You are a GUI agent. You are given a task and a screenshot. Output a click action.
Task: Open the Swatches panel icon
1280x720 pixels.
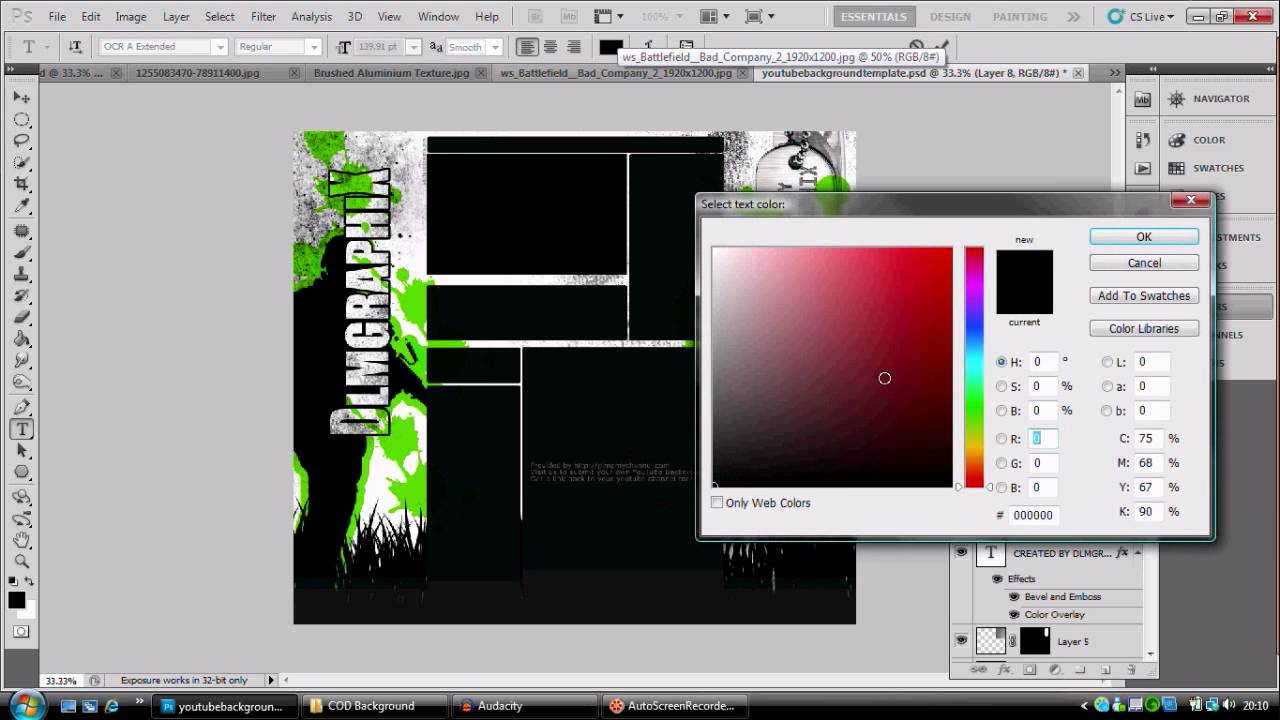click(x=1176, y=168)
